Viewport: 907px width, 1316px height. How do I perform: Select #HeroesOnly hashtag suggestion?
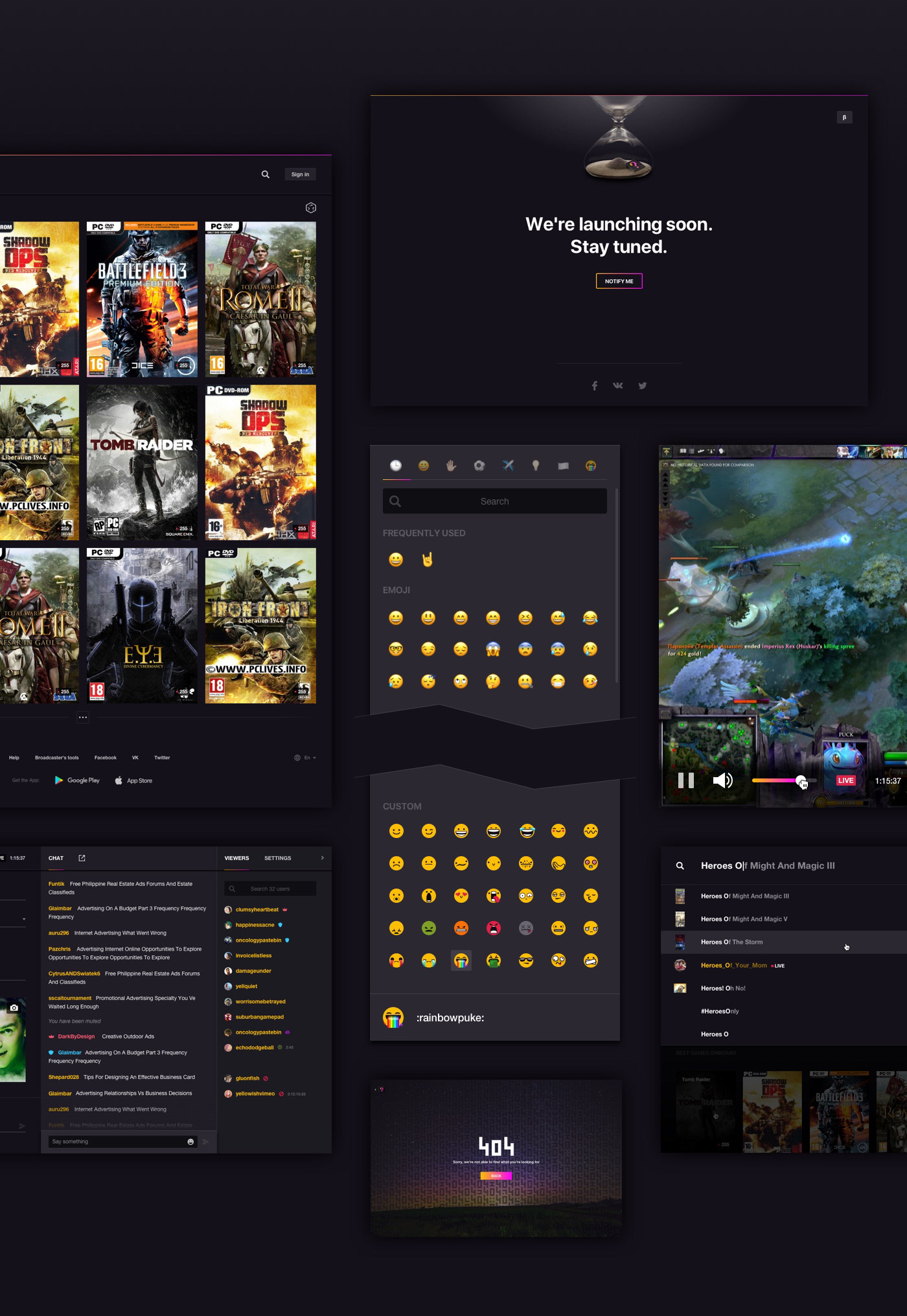(x=784, y=1011)
